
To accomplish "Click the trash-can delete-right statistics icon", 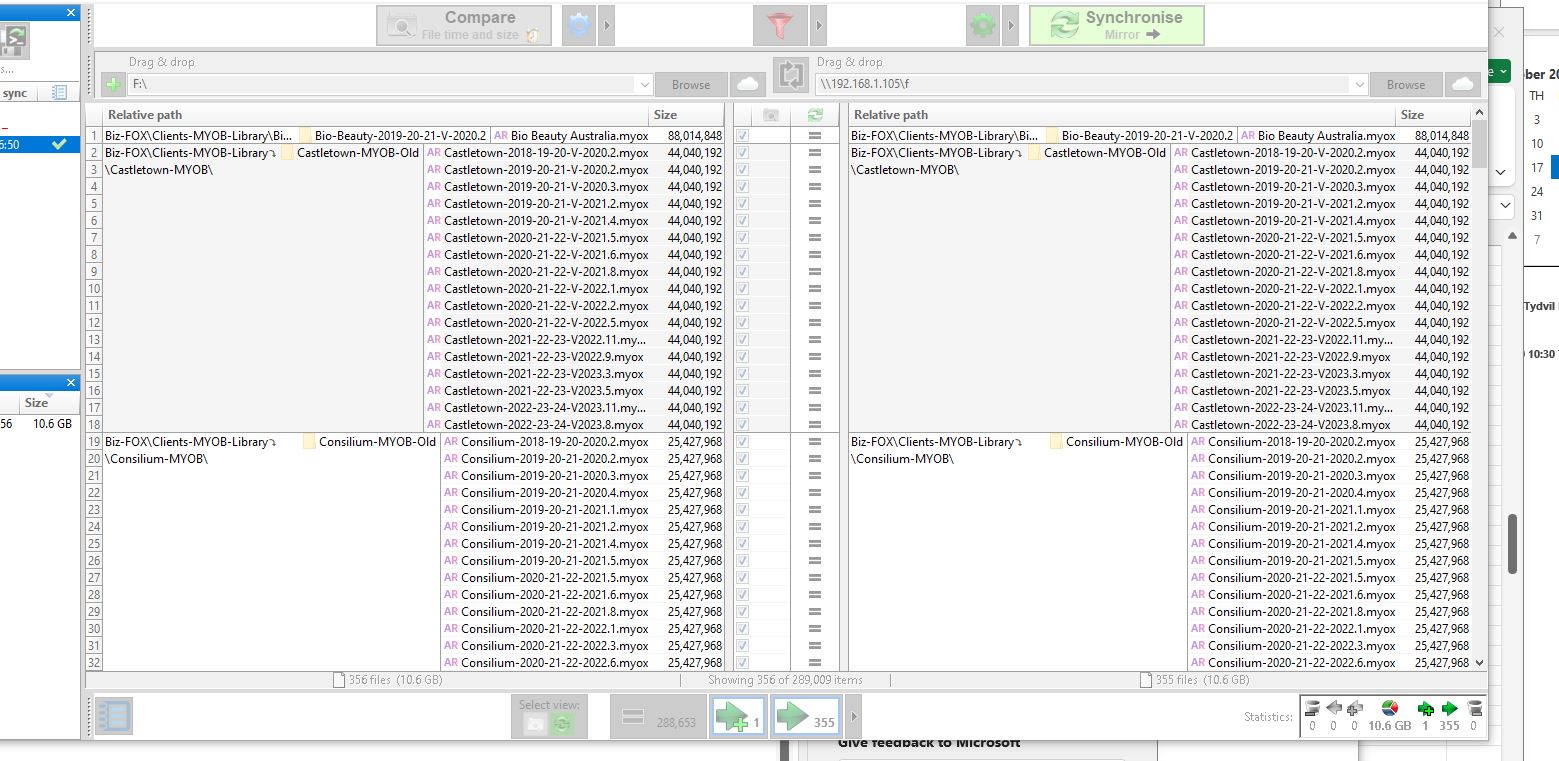I will point(1473,708).
